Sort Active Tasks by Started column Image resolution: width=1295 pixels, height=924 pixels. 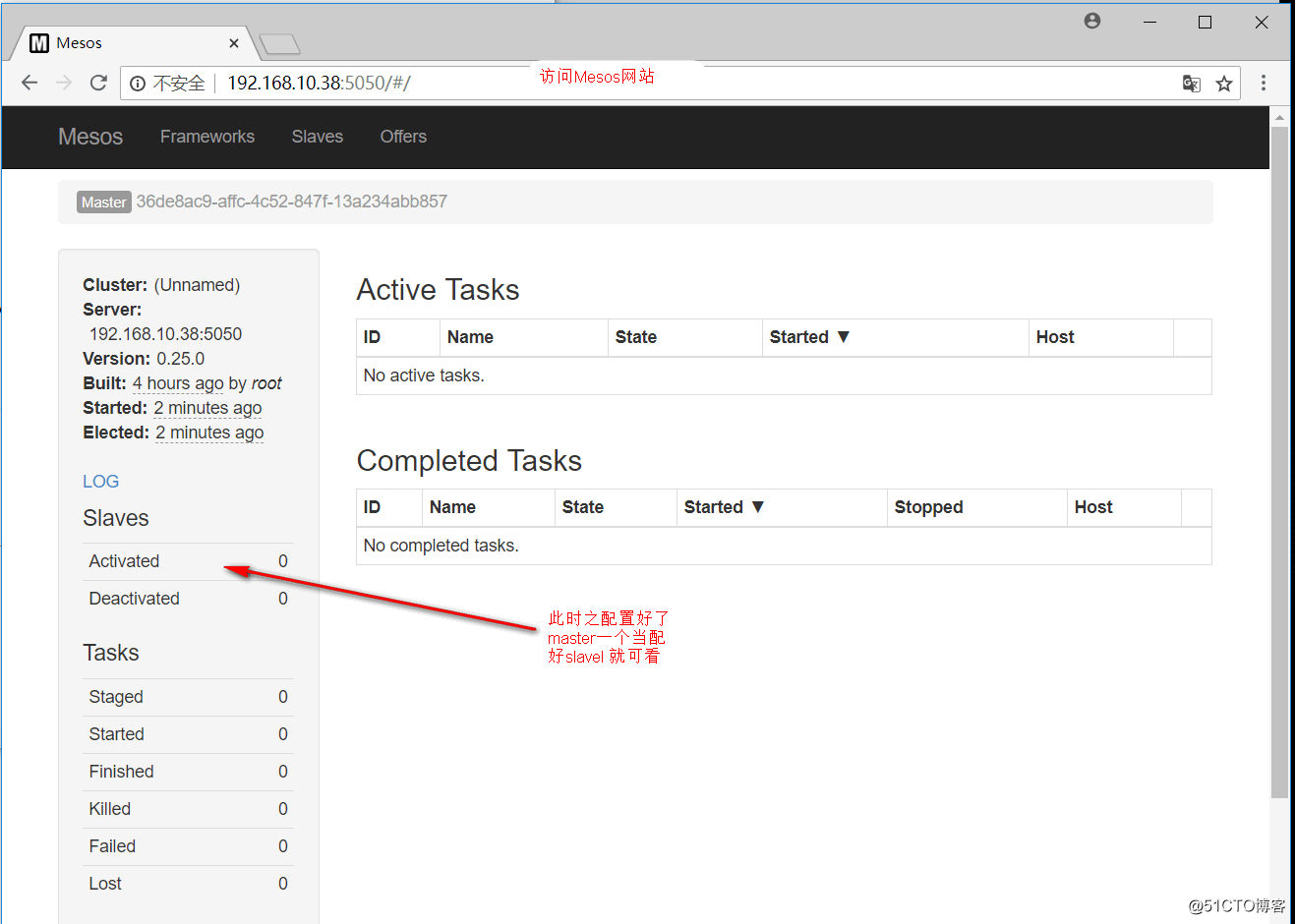pos(895,337)
